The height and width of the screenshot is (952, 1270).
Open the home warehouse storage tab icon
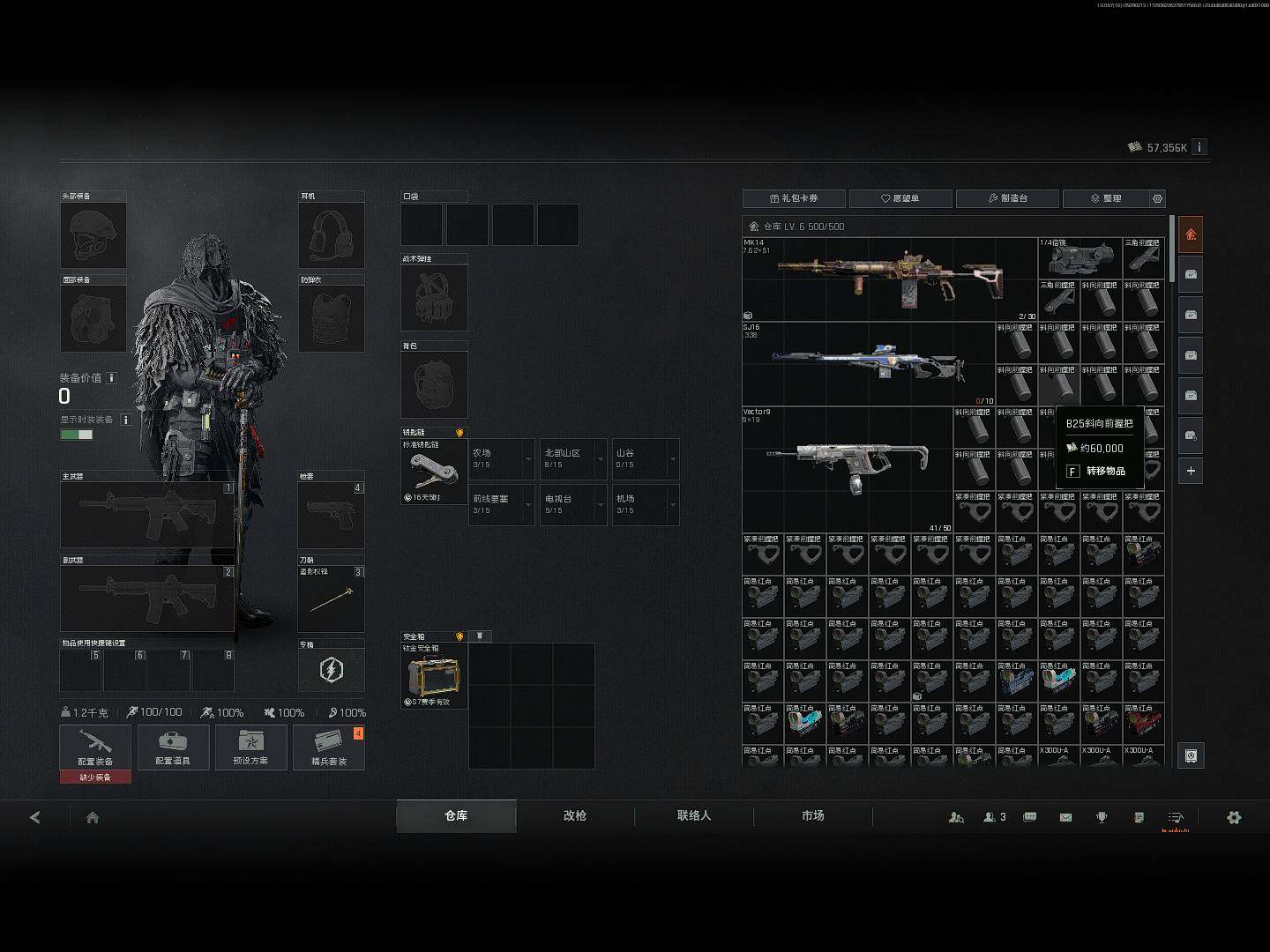coord(1191,234)
